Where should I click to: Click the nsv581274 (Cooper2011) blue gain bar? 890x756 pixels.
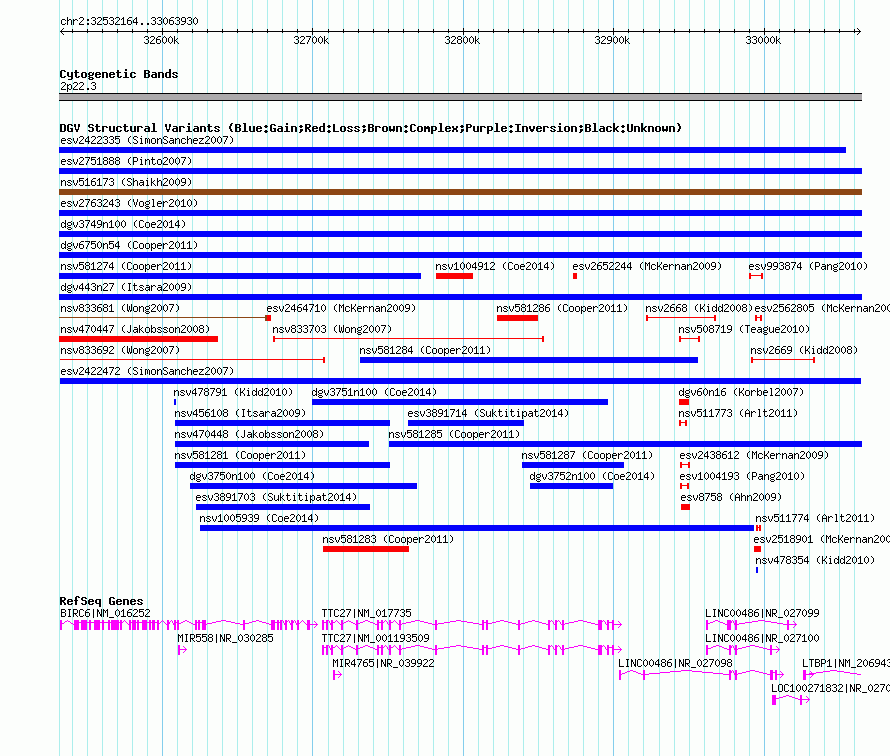[x=240, y=276]
